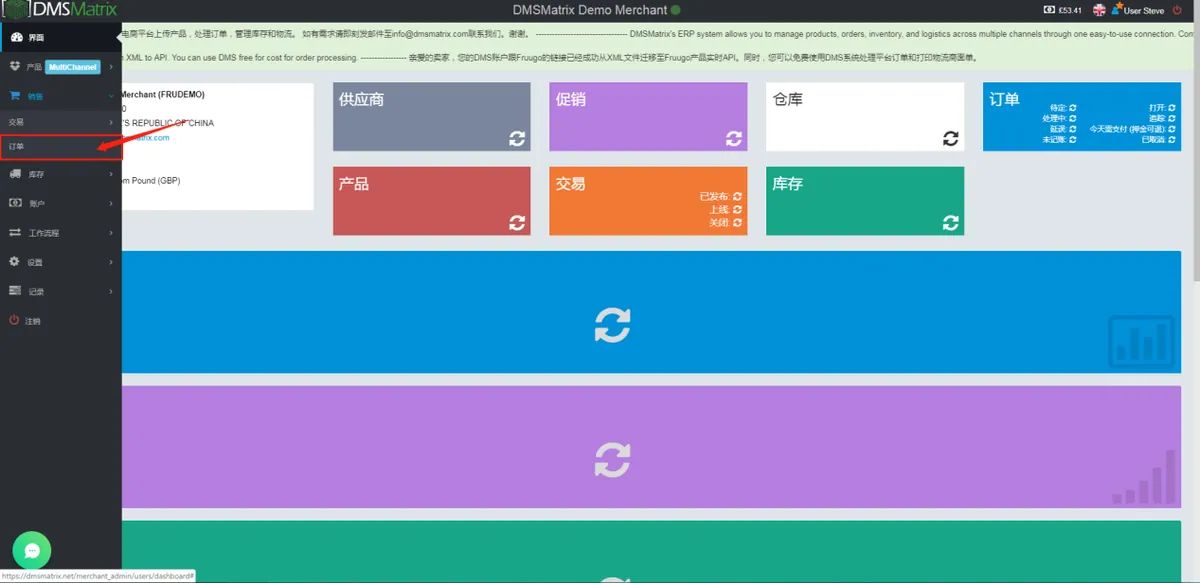The height and width of the screenshot is (583, 1200).
Task: Click the 库存 truck icon in sidebar
Action: pyautogui.click(x=15, y=174)
